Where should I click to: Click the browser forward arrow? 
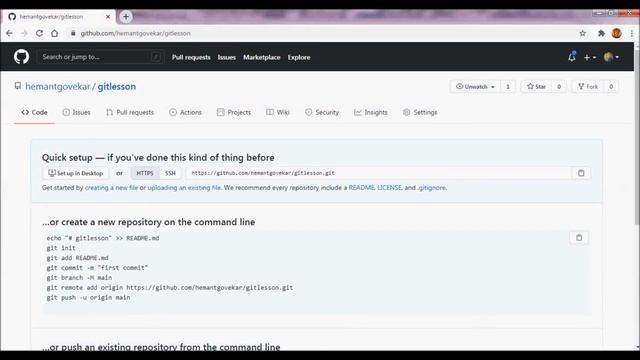tap(24, 33)
